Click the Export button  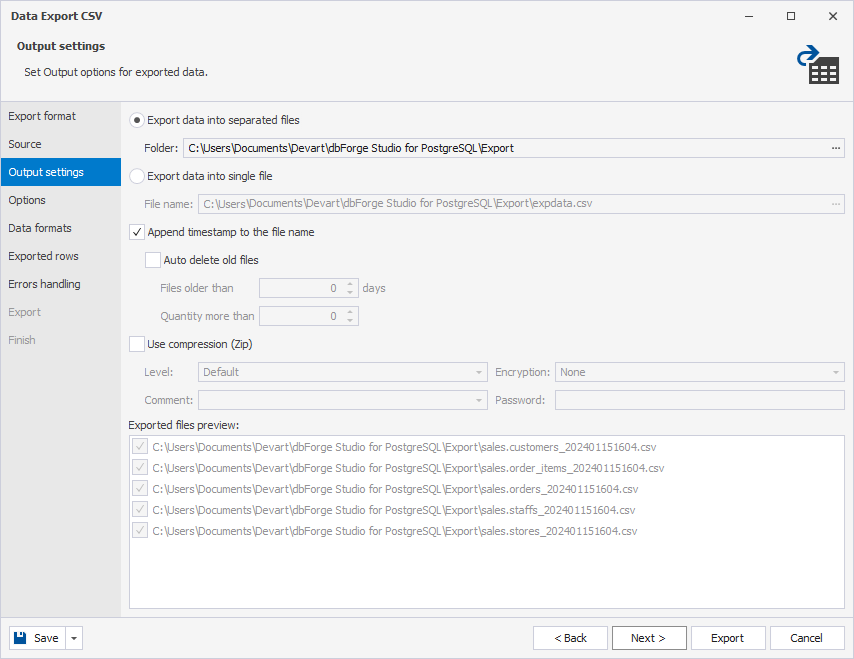pyautogui.click(x=728, y=638)
